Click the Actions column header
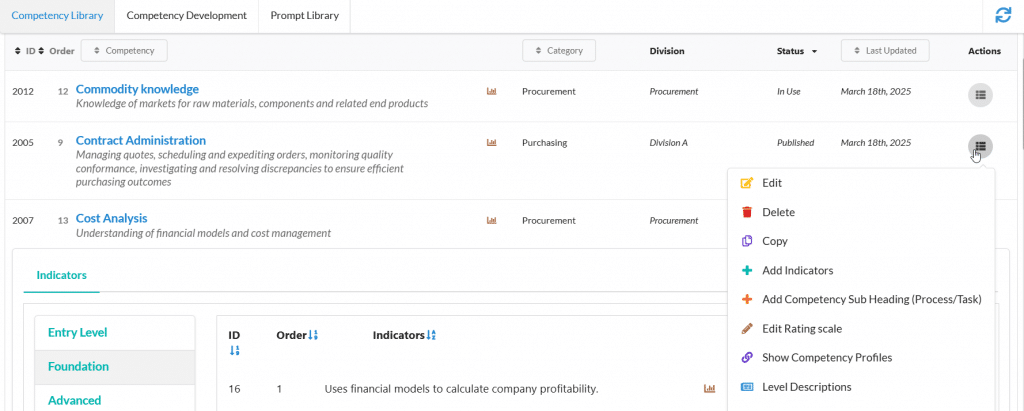The width and height of the screenshot is (1024, 411). pyautogui.click(x=984, y=51)
